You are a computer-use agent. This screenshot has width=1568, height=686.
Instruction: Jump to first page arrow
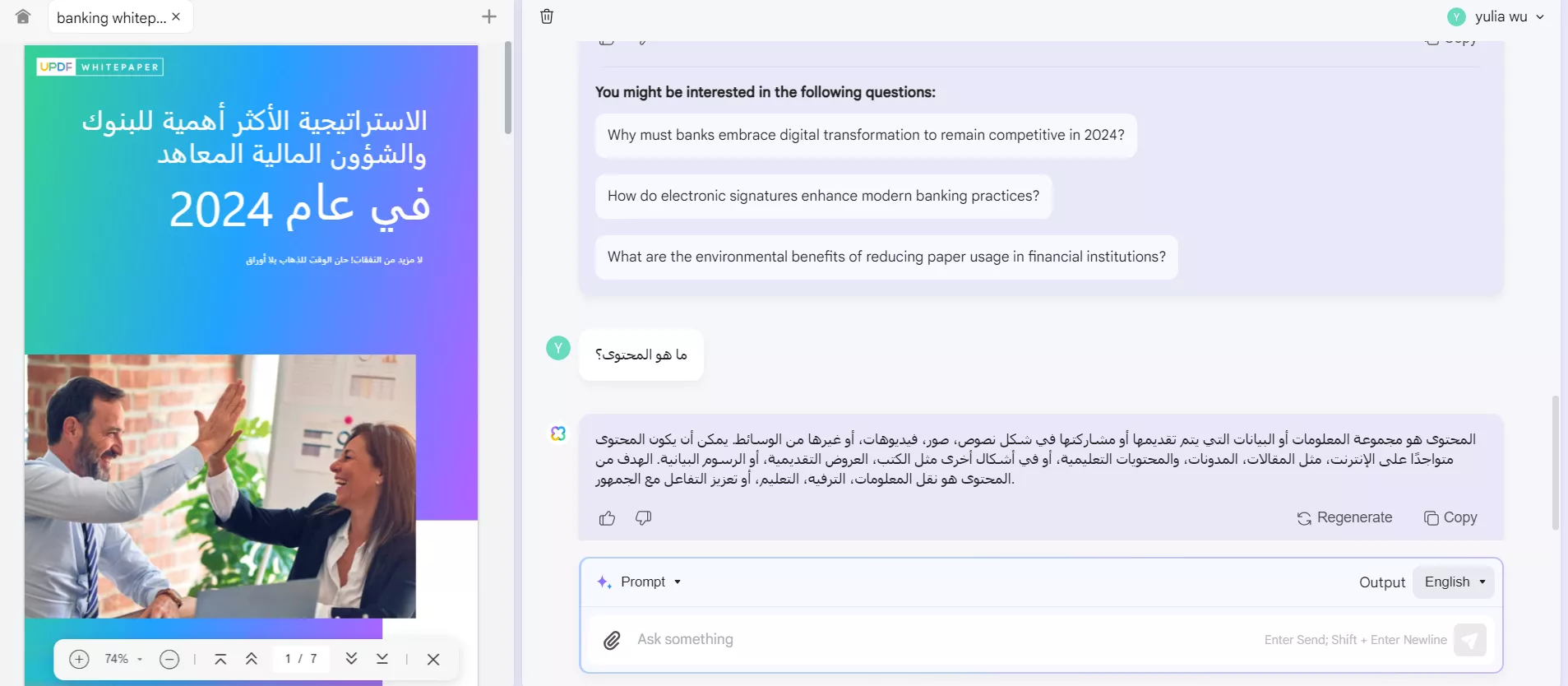click(x=220, y=659)
